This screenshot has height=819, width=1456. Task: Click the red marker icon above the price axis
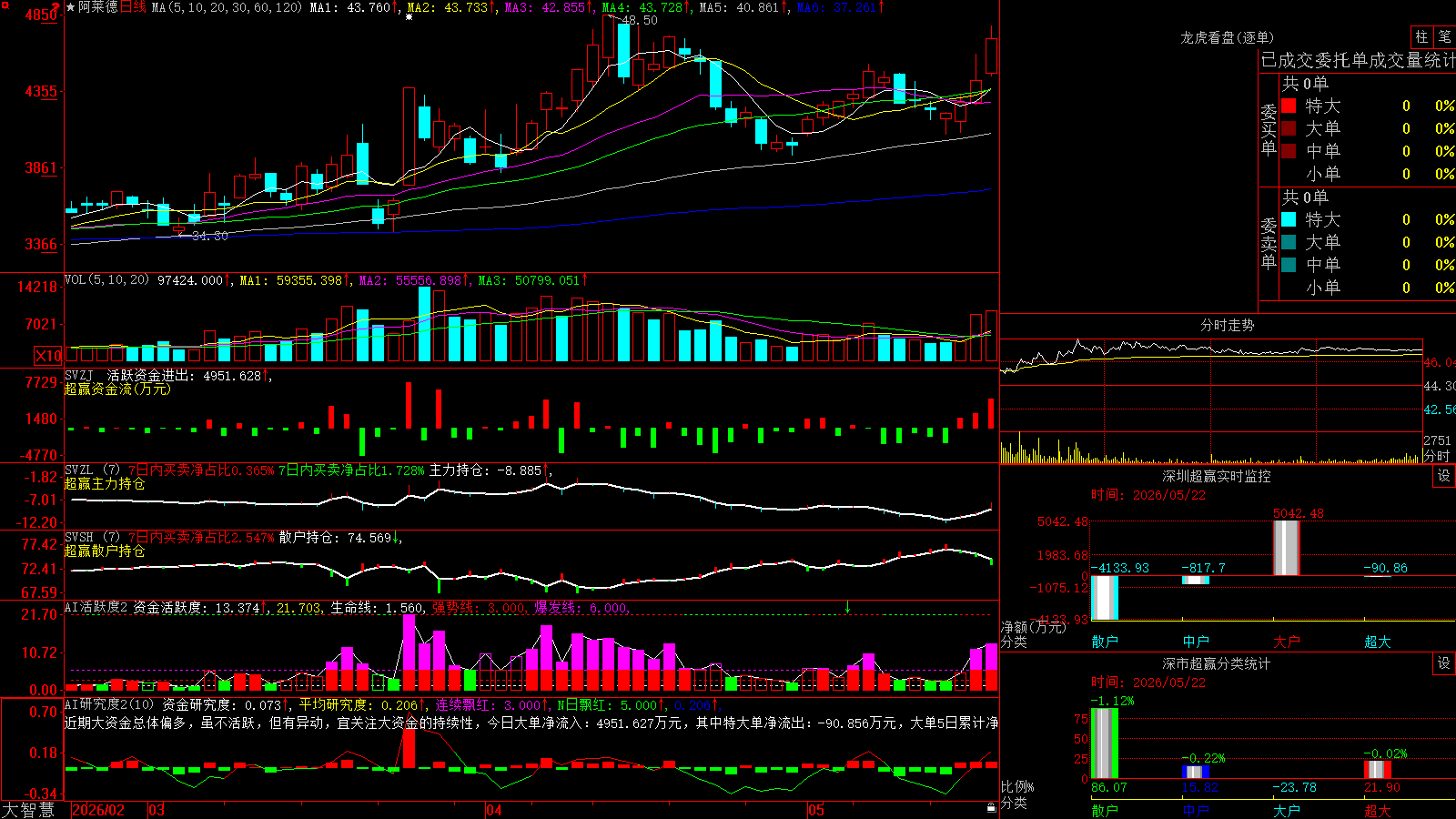click(56, 6)
